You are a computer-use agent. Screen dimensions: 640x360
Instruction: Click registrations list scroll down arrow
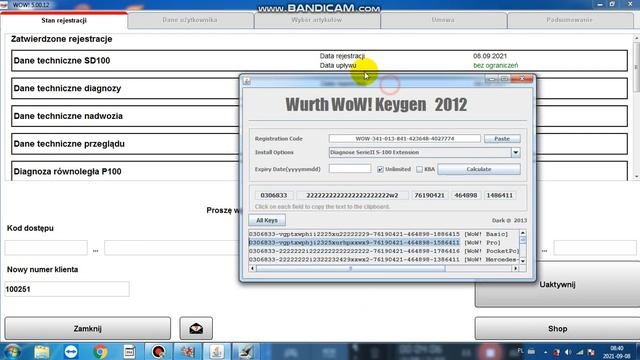pos(636,177)
